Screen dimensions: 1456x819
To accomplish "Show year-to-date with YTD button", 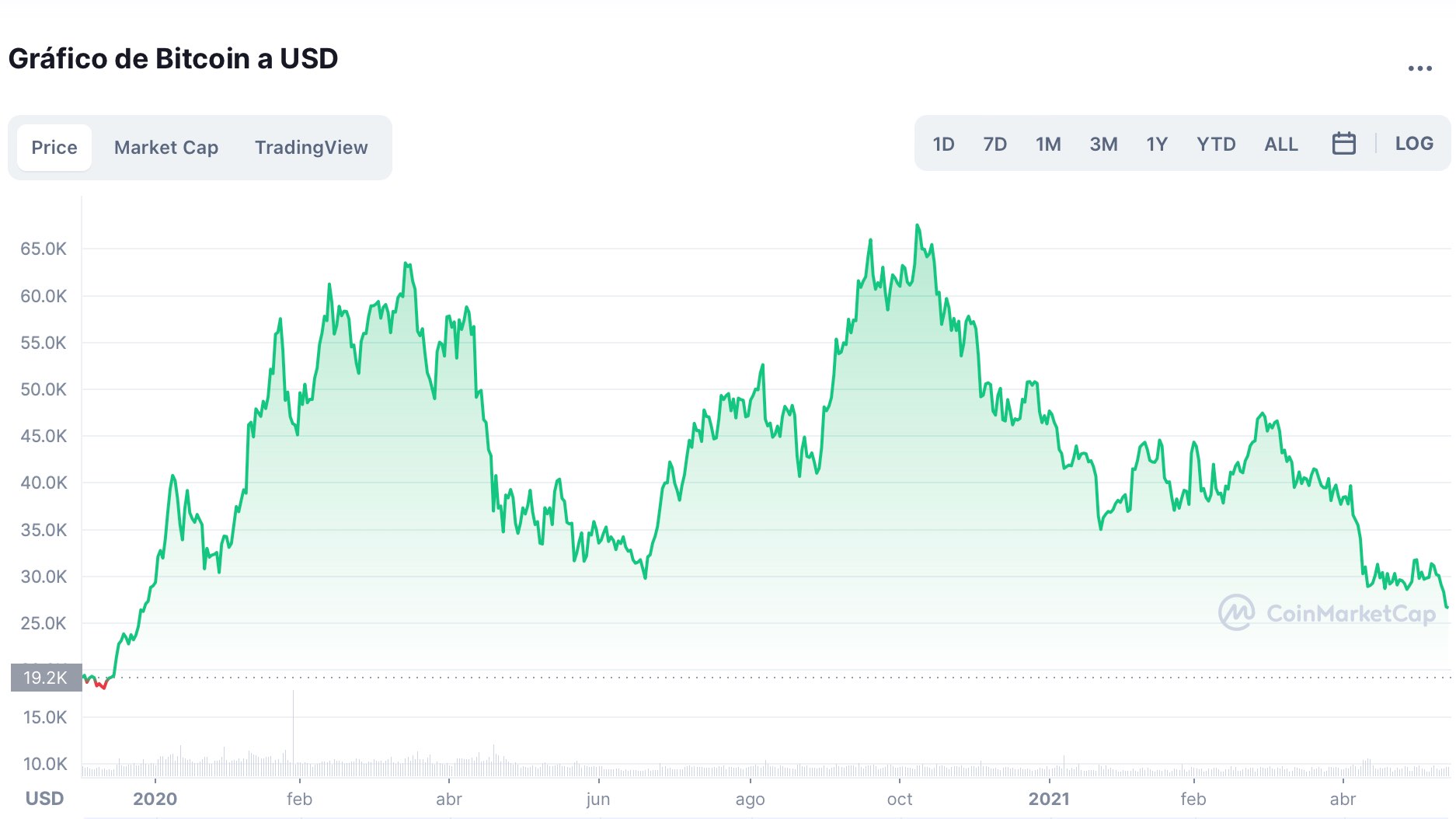I will (x=1216, y=145).
